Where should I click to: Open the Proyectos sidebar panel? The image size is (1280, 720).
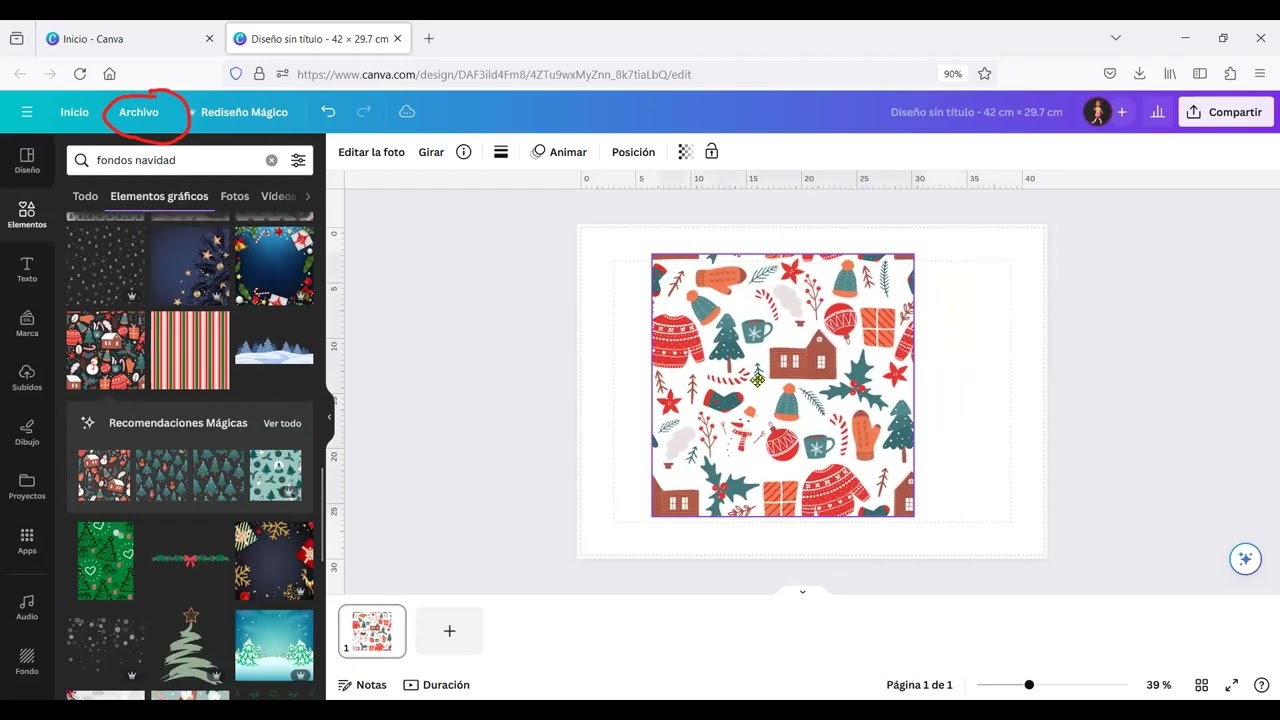(x=27, y=486)
